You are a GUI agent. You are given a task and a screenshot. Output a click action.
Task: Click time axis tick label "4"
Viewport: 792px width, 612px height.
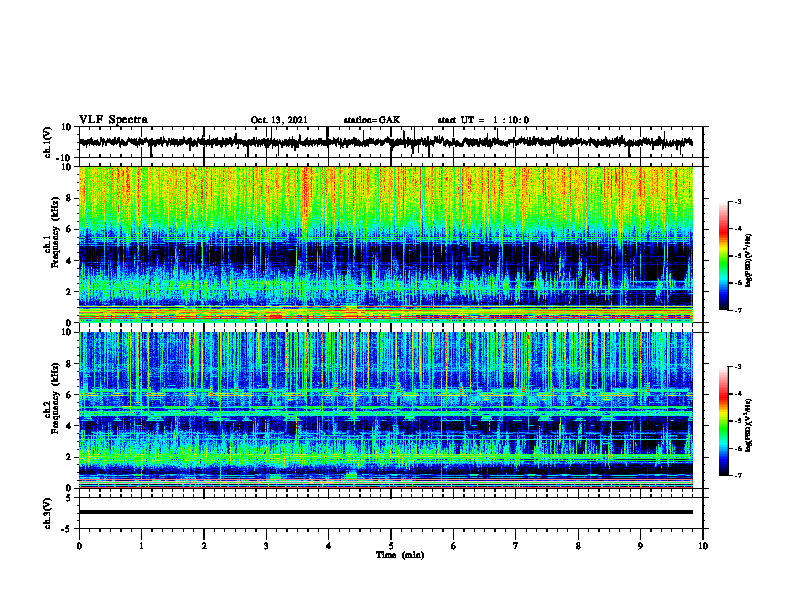click(328, 546)
